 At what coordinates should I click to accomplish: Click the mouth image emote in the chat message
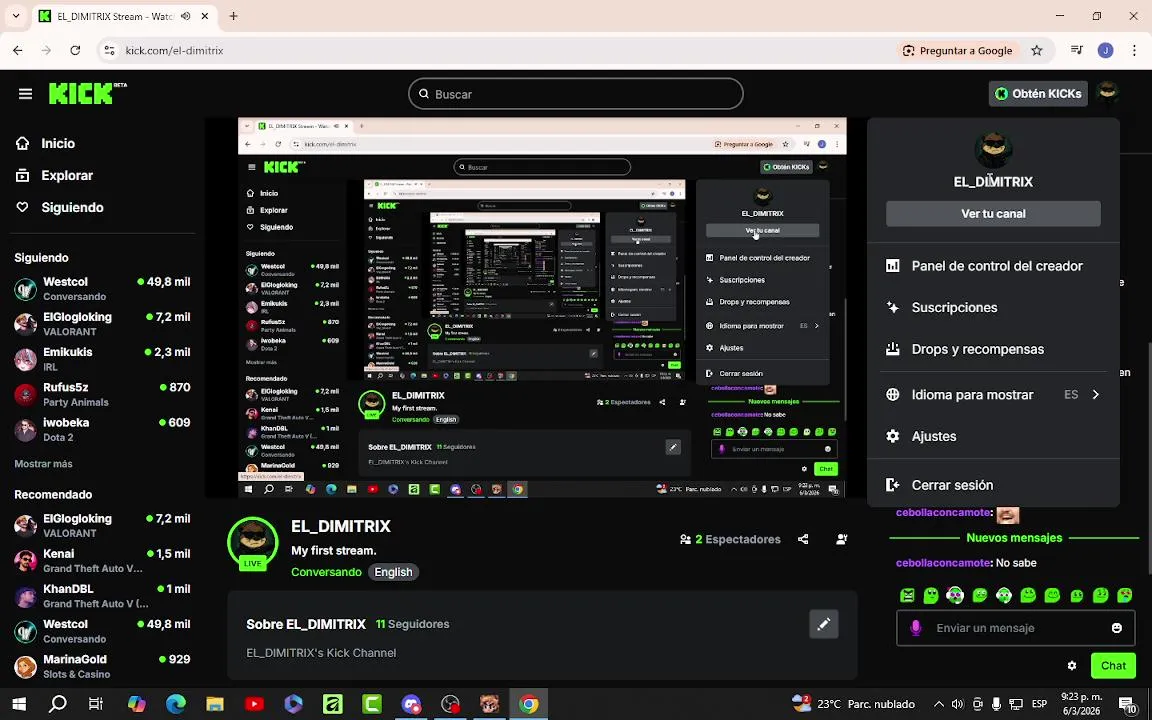[1007, 514]
